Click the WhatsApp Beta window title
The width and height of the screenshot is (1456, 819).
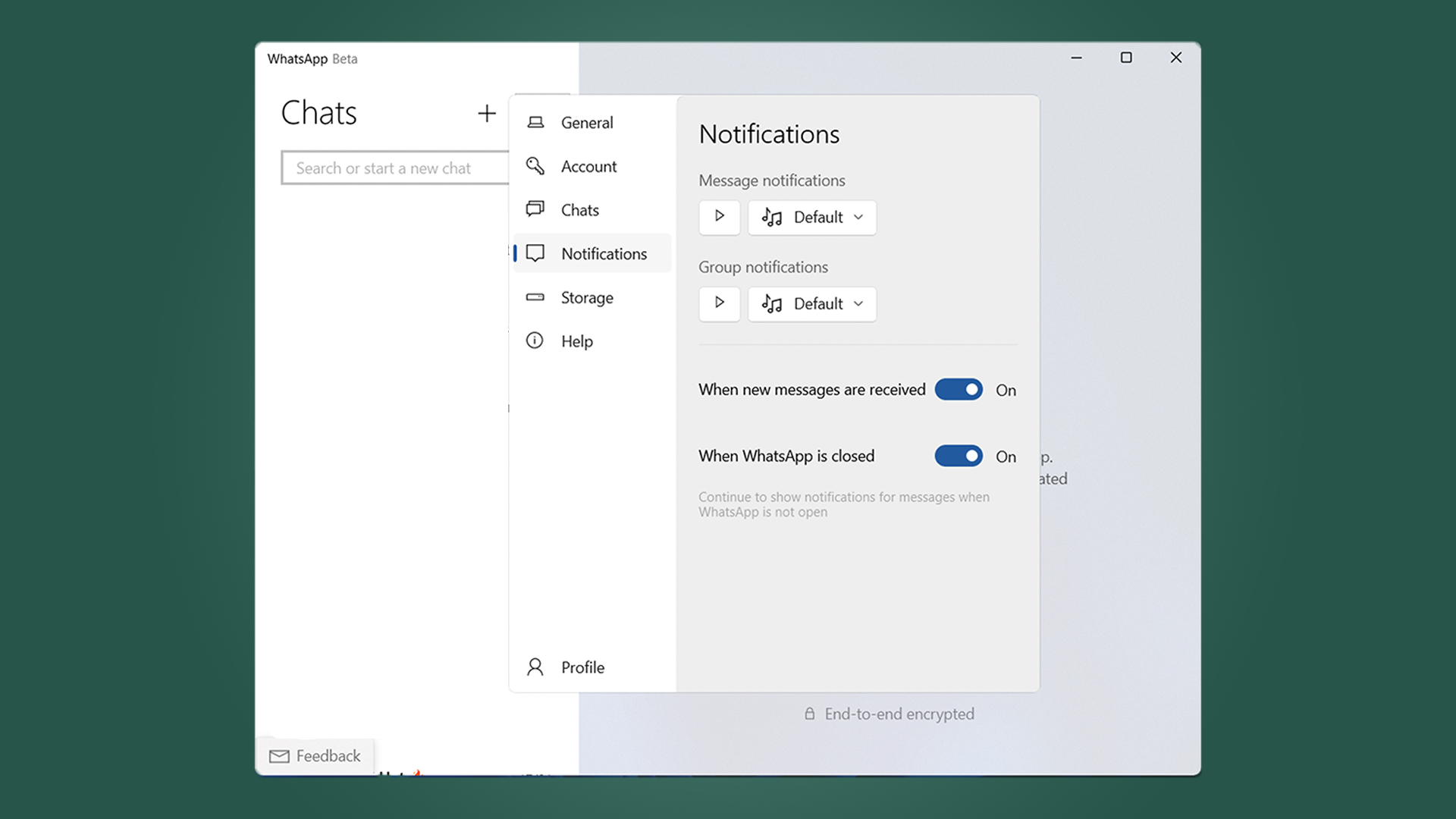[312, 59]
